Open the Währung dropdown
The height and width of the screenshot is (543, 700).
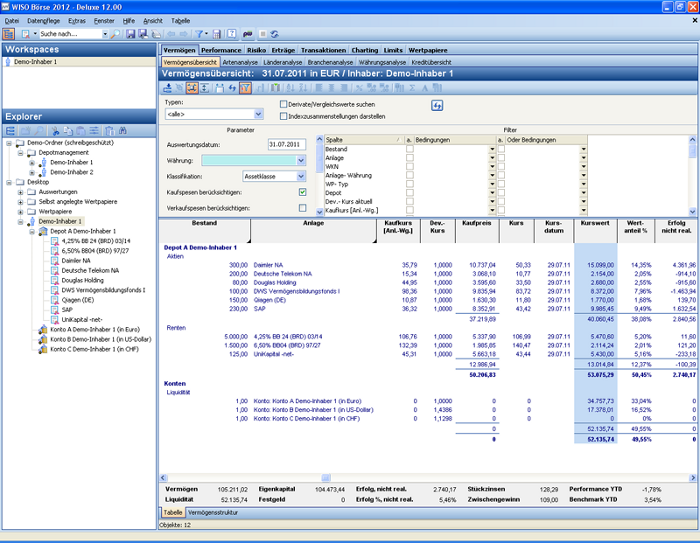pos(301,160)
